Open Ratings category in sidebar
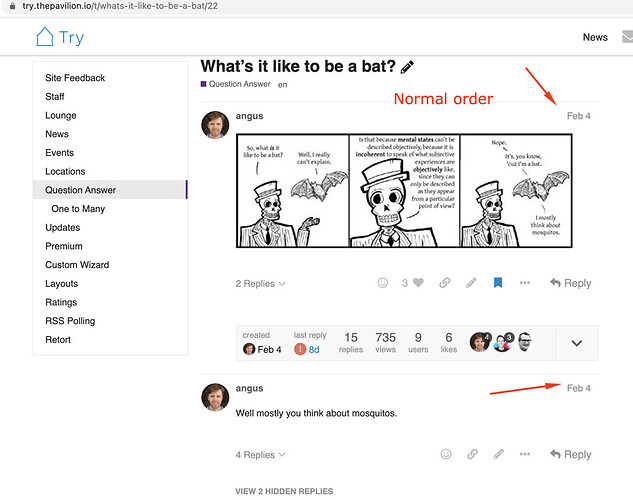The width and height of the screenshot is (633, 500). (61, 302)
